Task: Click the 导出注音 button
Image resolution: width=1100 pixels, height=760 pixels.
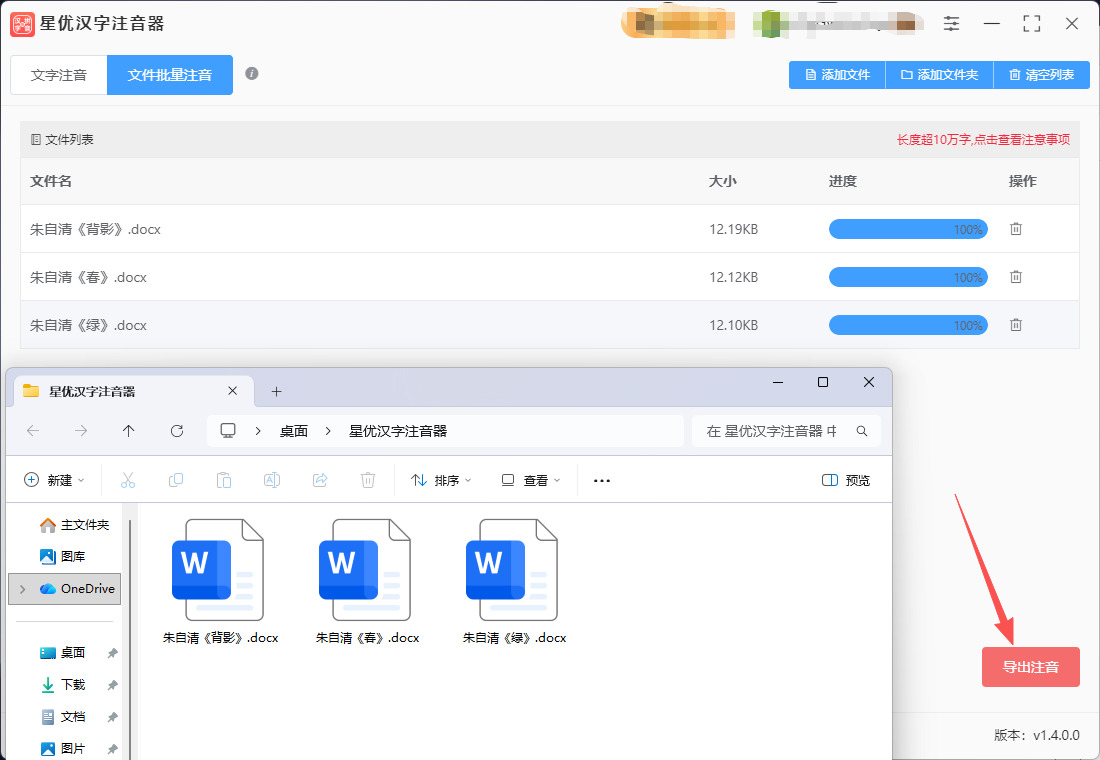Action: [1030, 667]
